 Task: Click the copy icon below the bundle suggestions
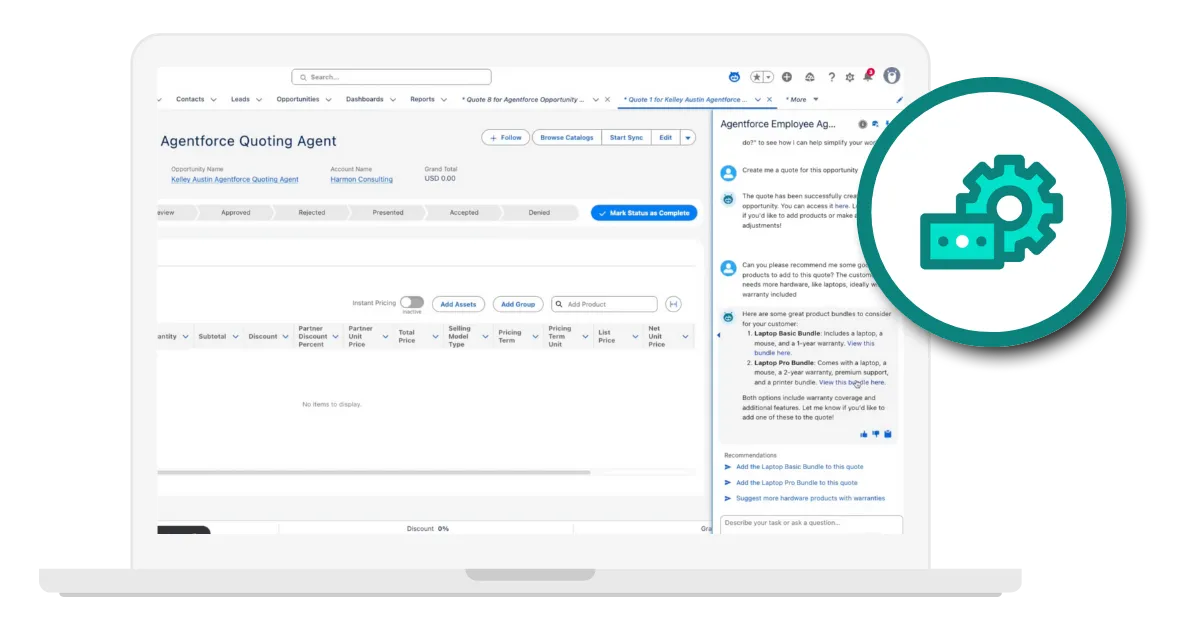click(x=888, y=433)
